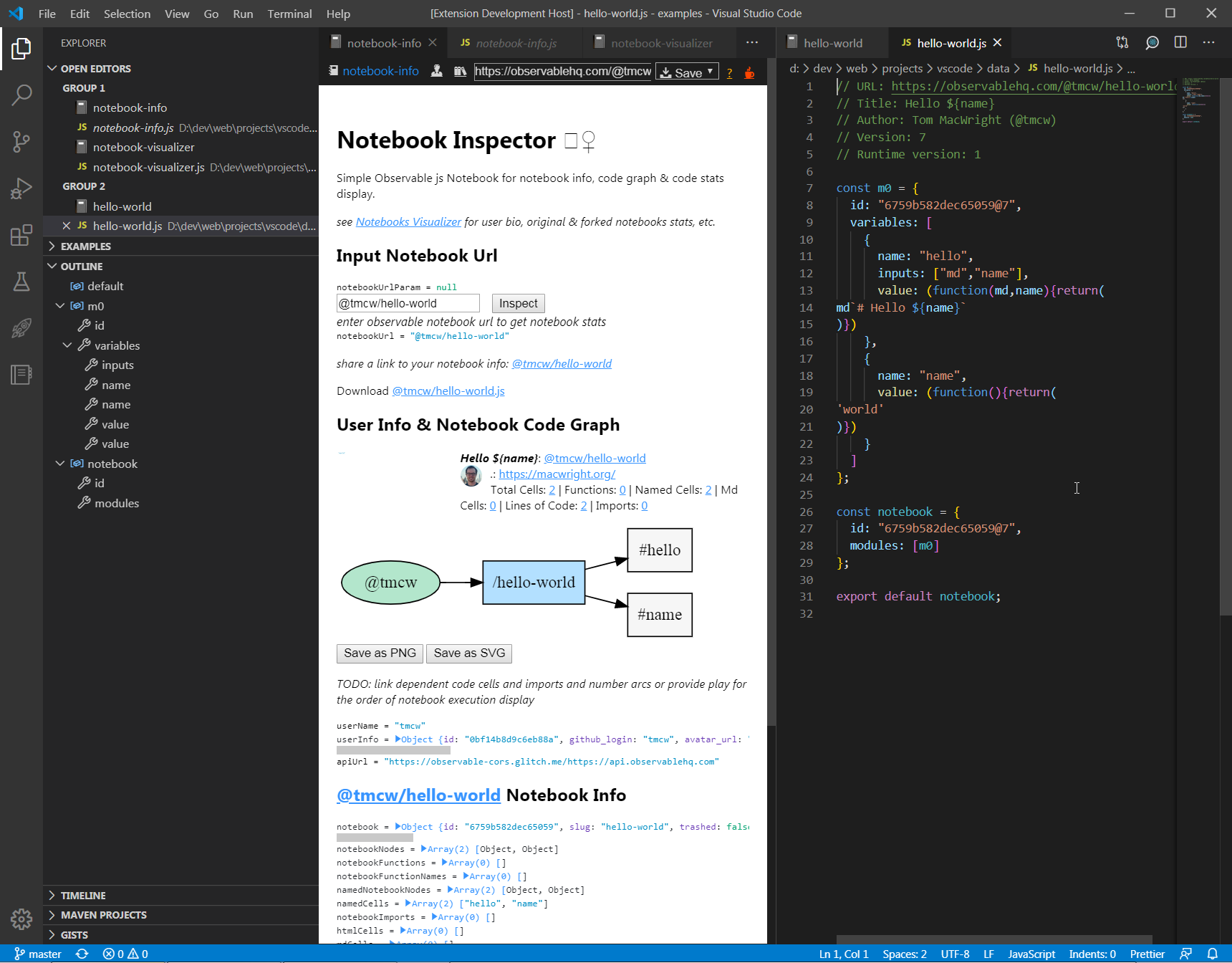This screenshot has width=1232, height=963.
Task: Click JavaScript language mode in status bar
Action: [1031, 954]
